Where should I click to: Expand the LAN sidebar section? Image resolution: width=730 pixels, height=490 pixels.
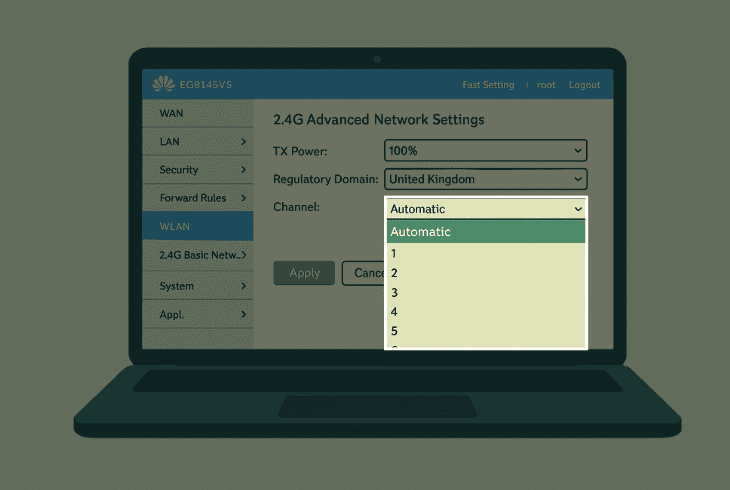click(x=197, y=142)
